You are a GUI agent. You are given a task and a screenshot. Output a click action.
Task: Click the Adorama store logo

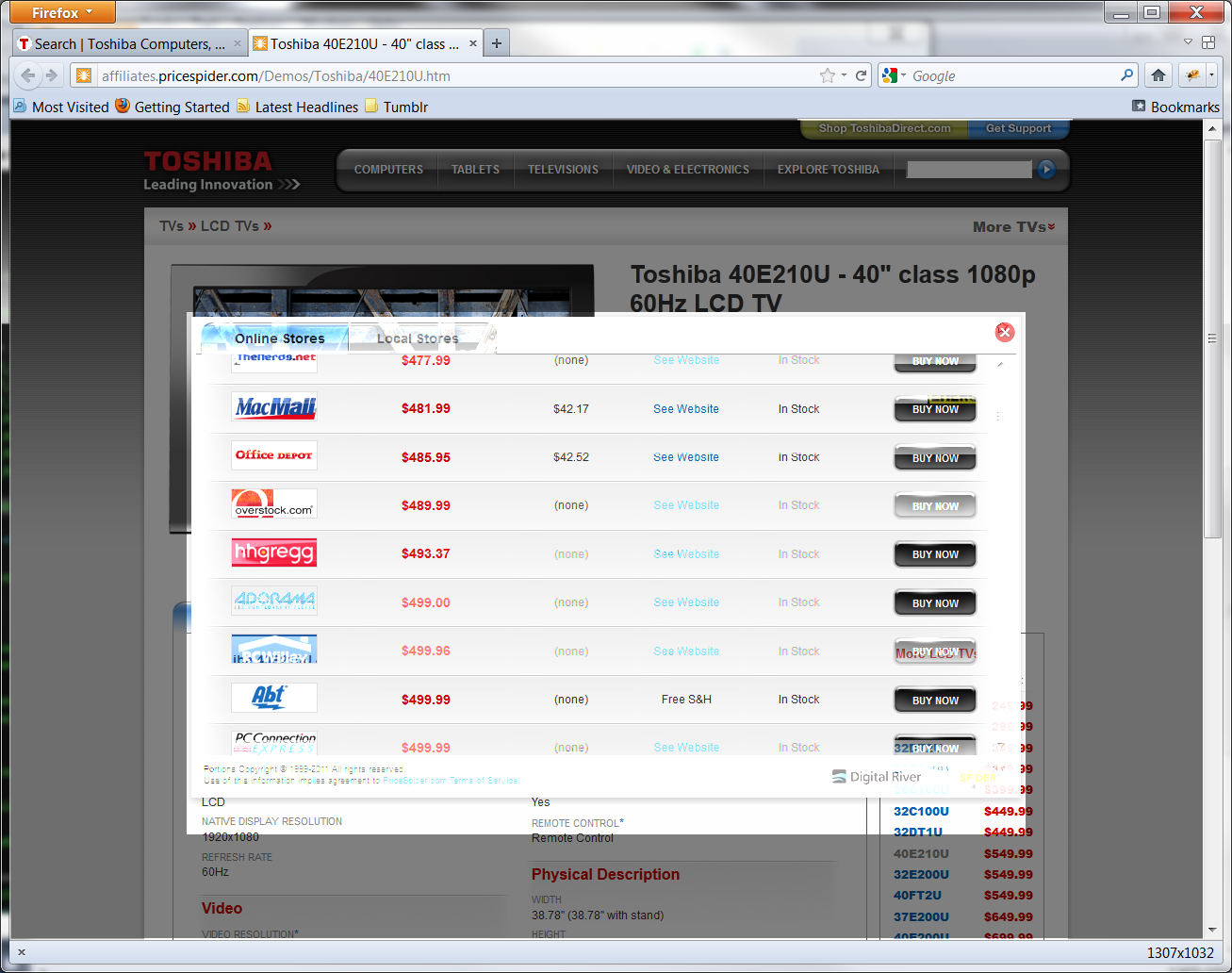[274, 601]
